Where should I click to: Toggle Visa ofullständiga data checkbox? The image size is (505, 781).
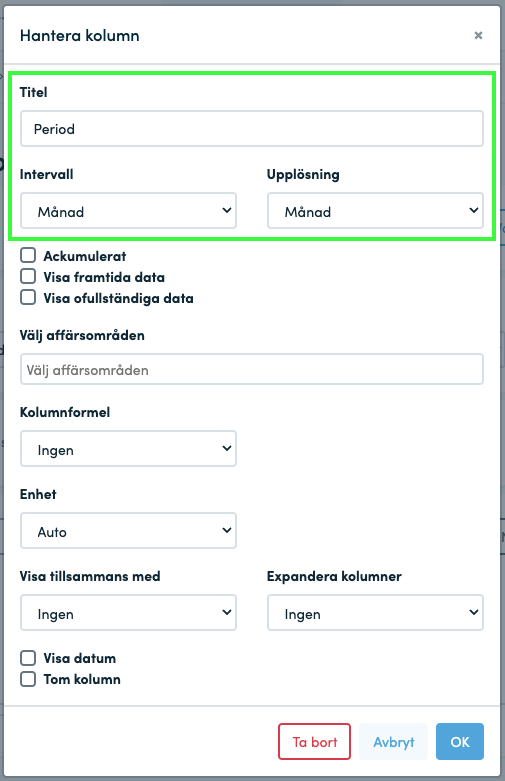click(28, 297)
